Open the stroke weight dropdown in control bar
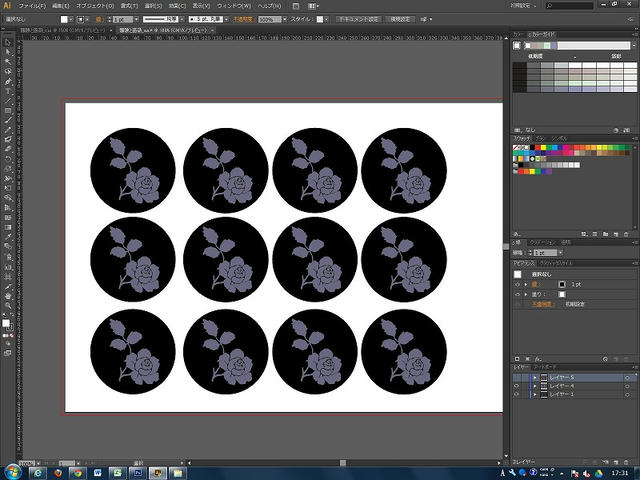The width and height of the screenshot is (640, 480). point(136,19)
